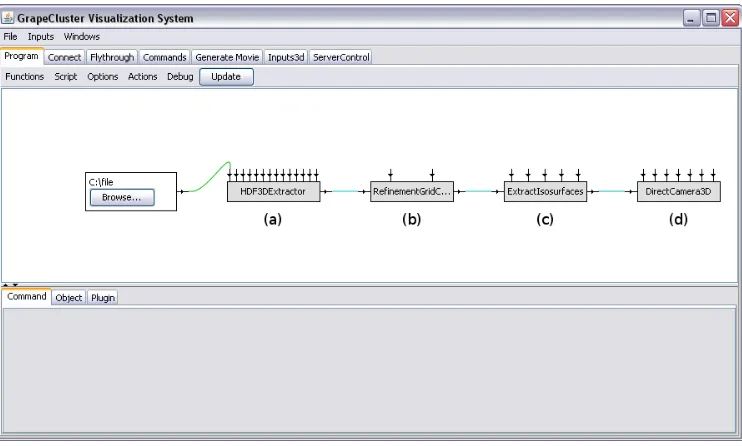Click the last top port of ExtractIsosurfaces

coord(578,175)
